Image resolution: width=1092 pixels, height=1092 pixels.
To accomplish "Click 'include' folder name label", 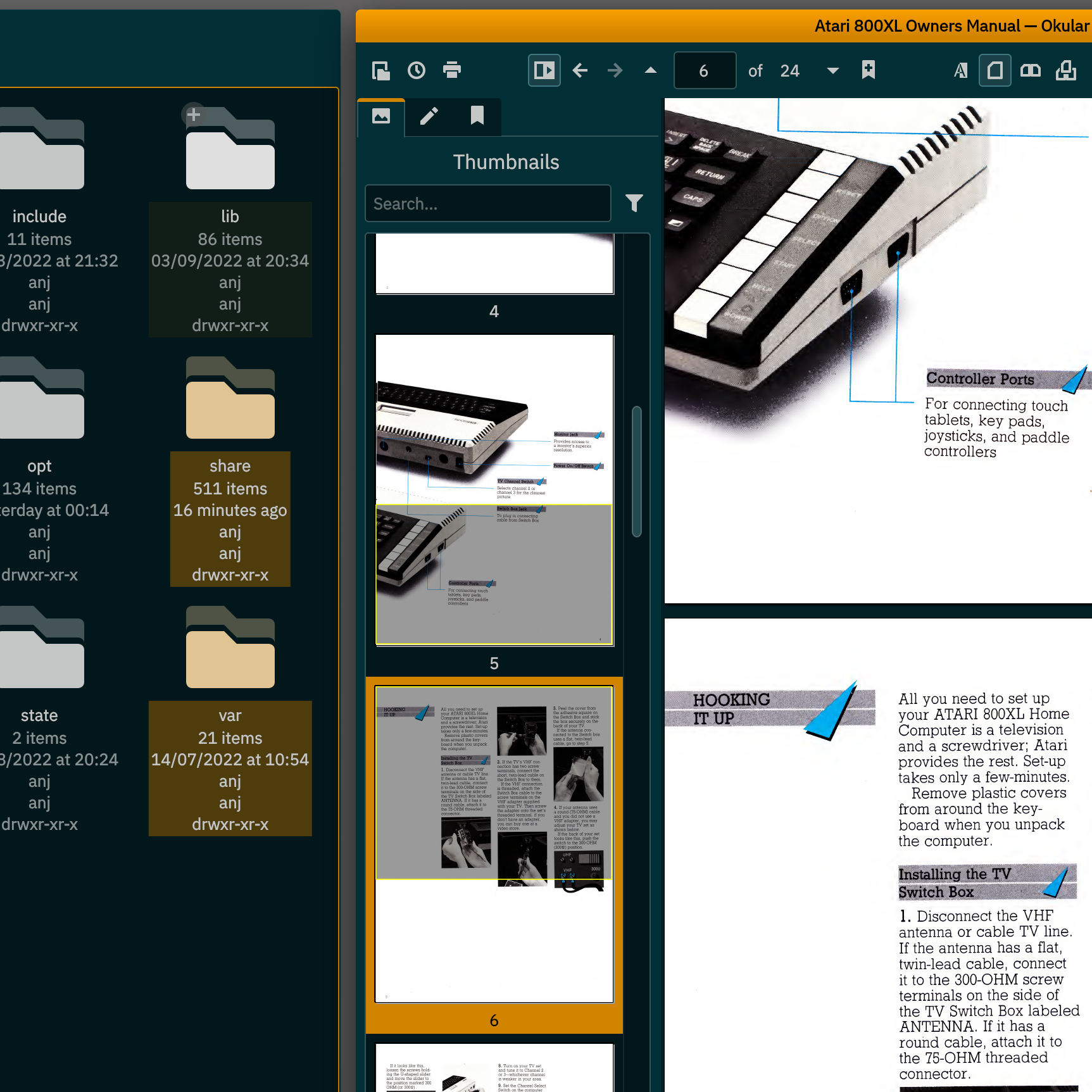I will tap(39, 217).
